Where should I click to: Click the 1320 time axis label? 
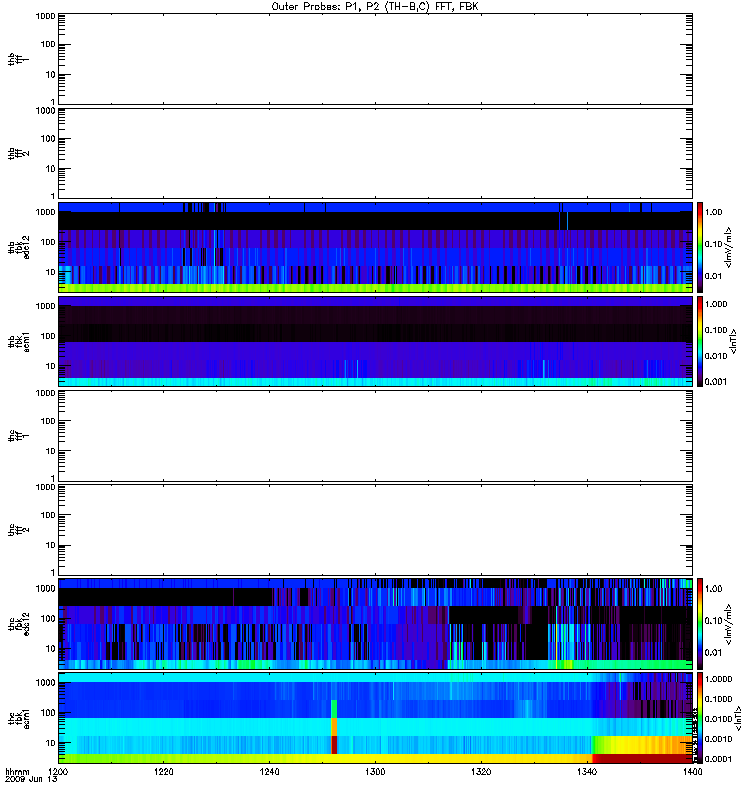[x=481, y=771]
